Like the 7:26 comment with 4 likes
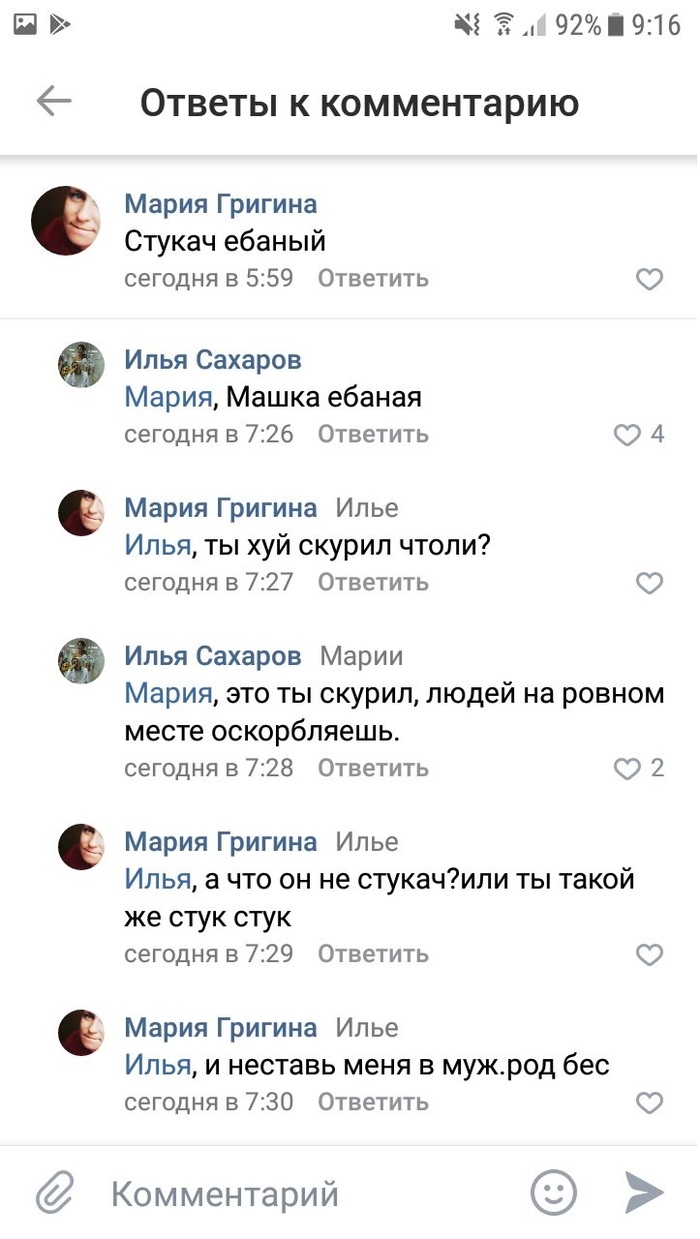The image size is (700, 1239). click(627, 435)
